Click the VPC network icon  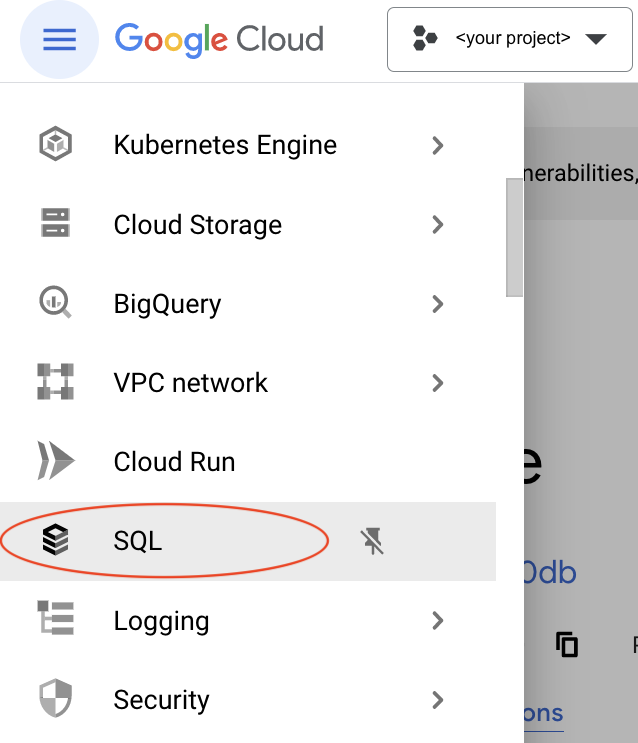(55, 382)
